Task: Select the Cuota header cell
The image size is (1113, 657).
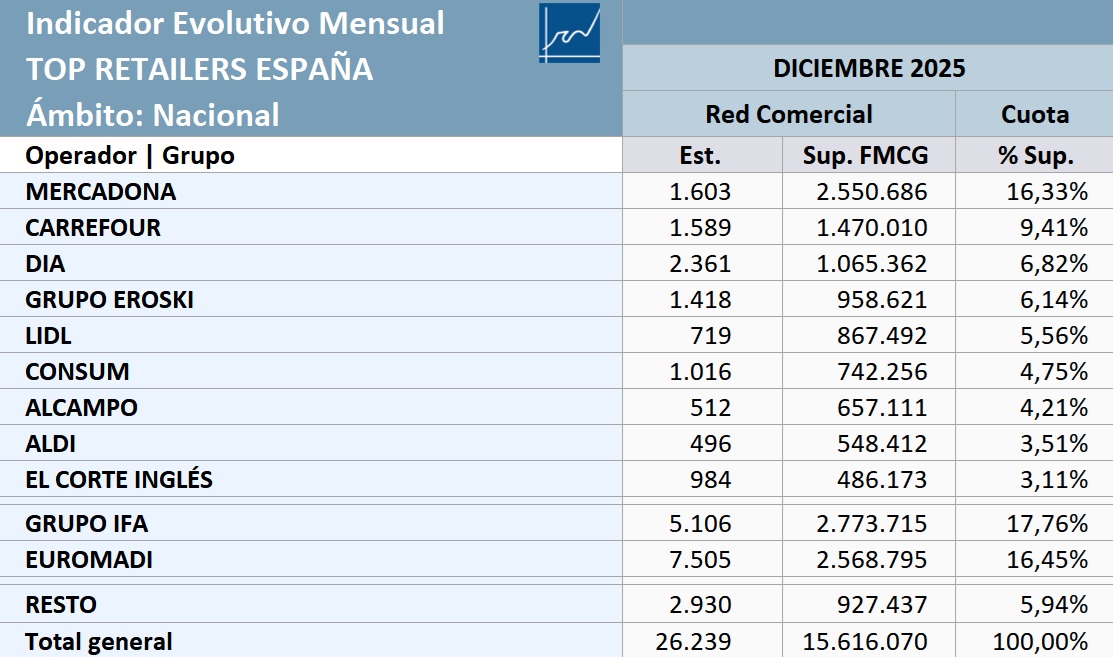Action: [x=1034, y=114]
